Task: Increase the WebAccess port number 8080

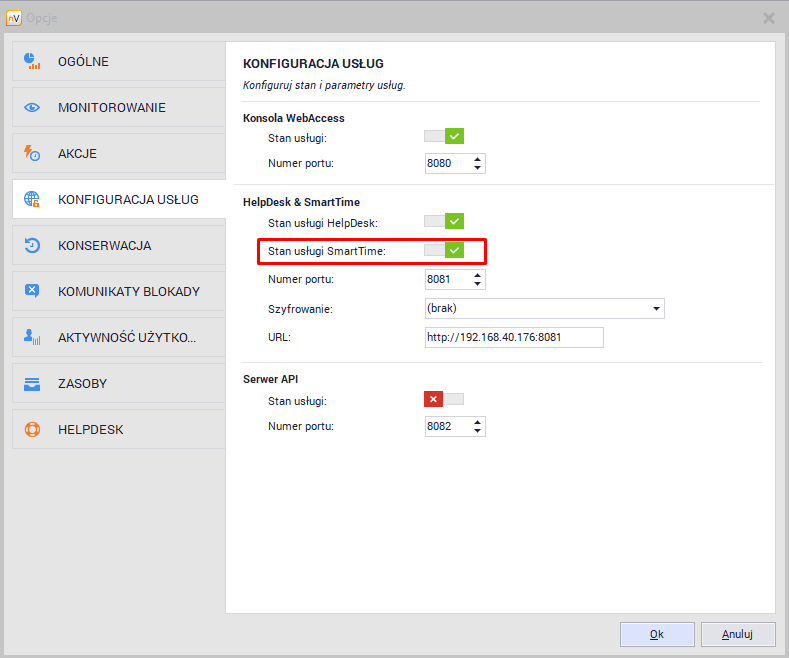Action: [478, 158]
